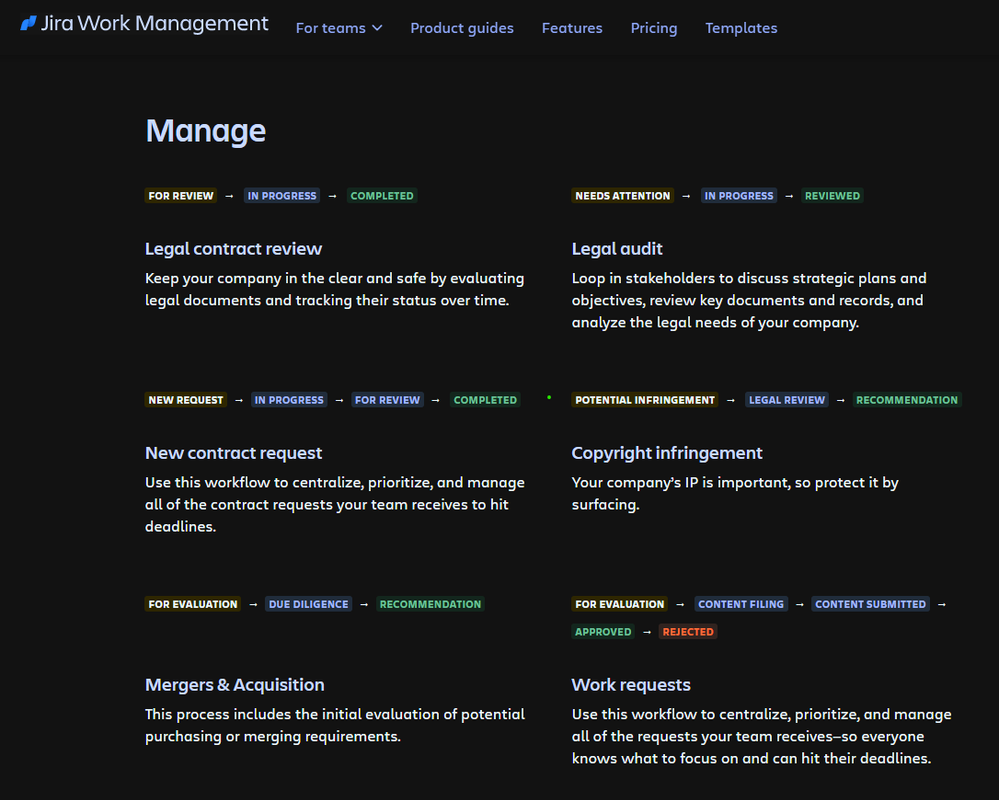This screenshot has width=999, height=800.
Task: Click the Copyright infringement description text
Action: click(735, 494)
